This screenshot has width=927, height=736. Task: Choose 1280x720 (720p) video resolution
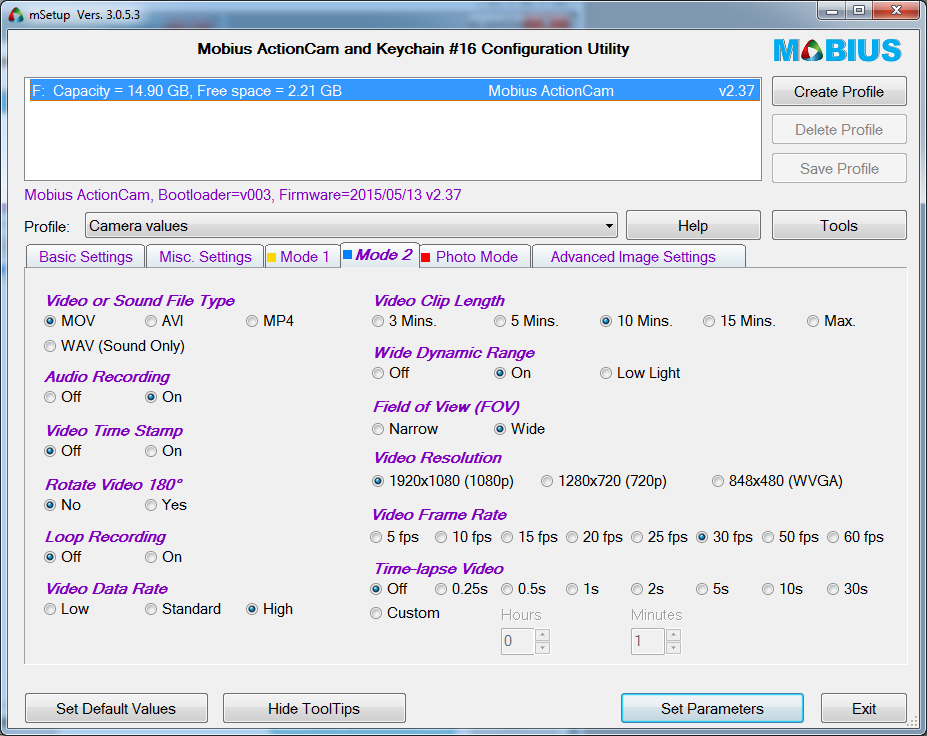[604, 481]
